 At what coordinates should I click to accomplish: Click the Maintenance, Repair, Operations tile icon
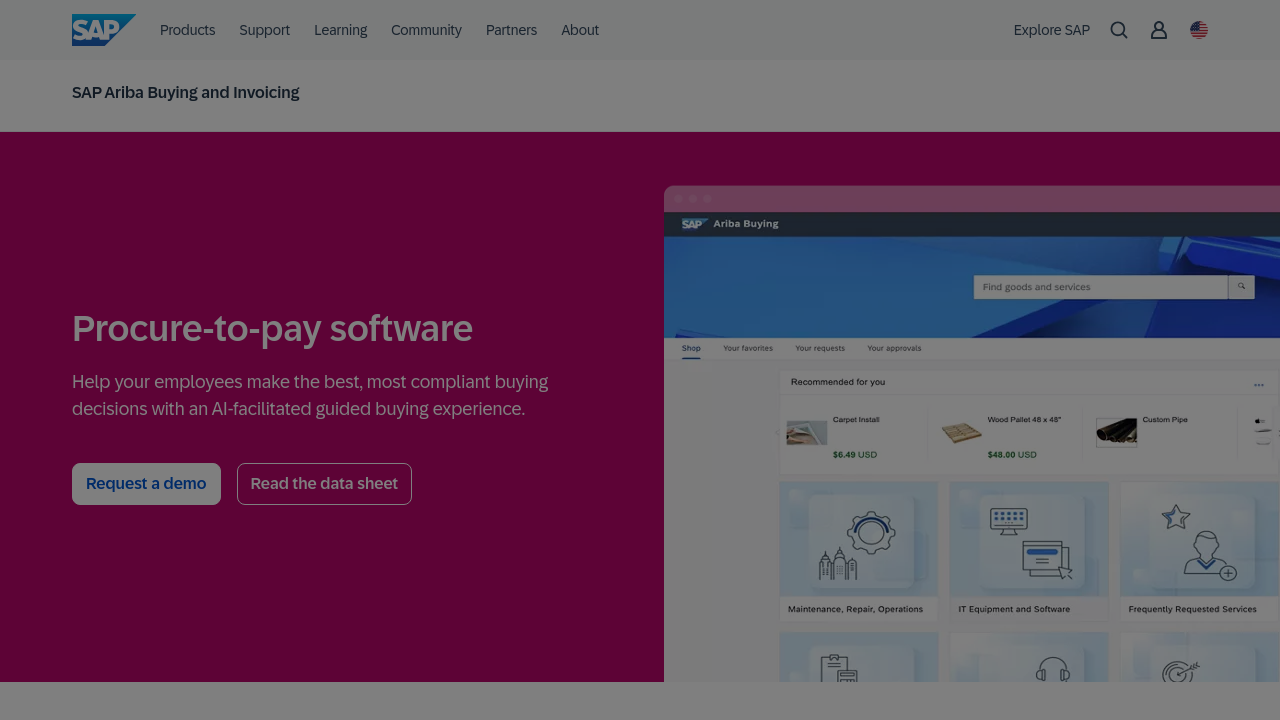pyautogui.click(x=859, y=540)
